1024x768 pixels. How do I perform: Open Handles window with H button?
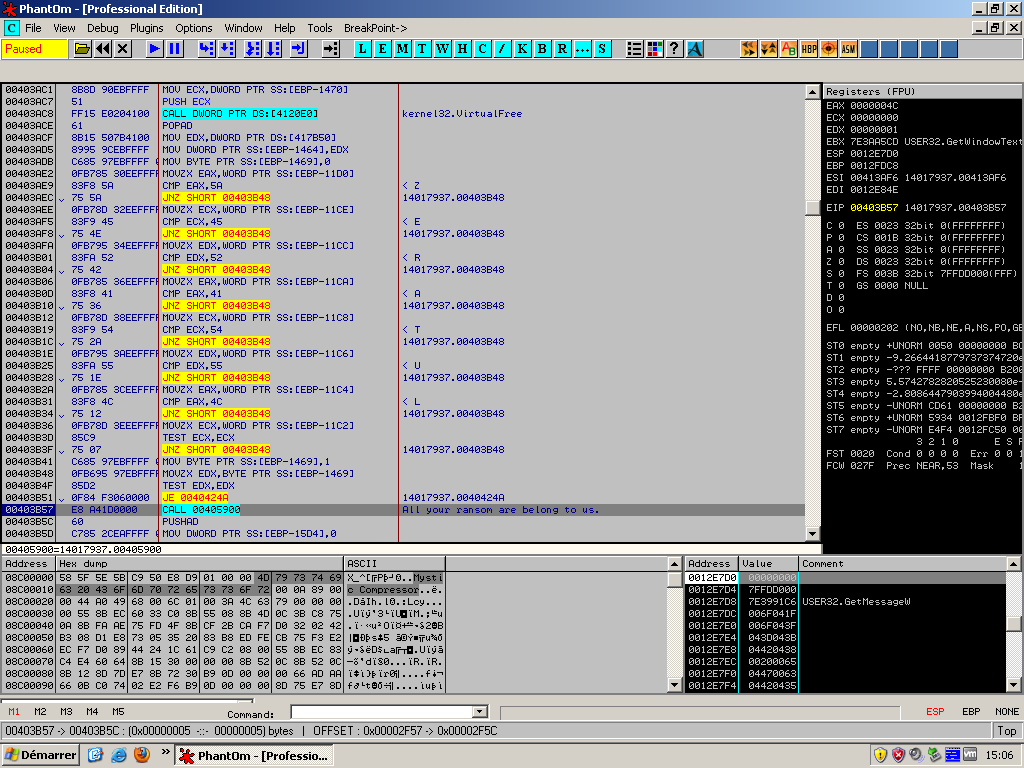[x=462, y=49]
